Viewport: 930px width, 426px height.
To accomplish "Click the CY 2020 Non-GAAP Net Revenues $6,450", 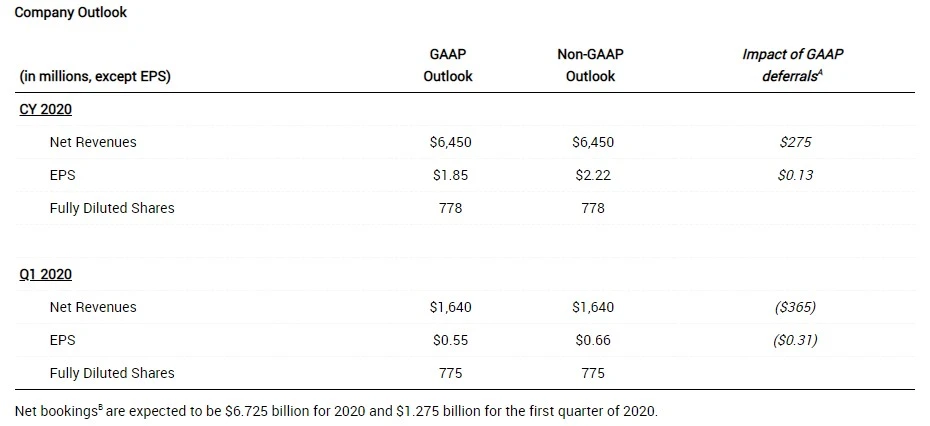I will (593, 142).
